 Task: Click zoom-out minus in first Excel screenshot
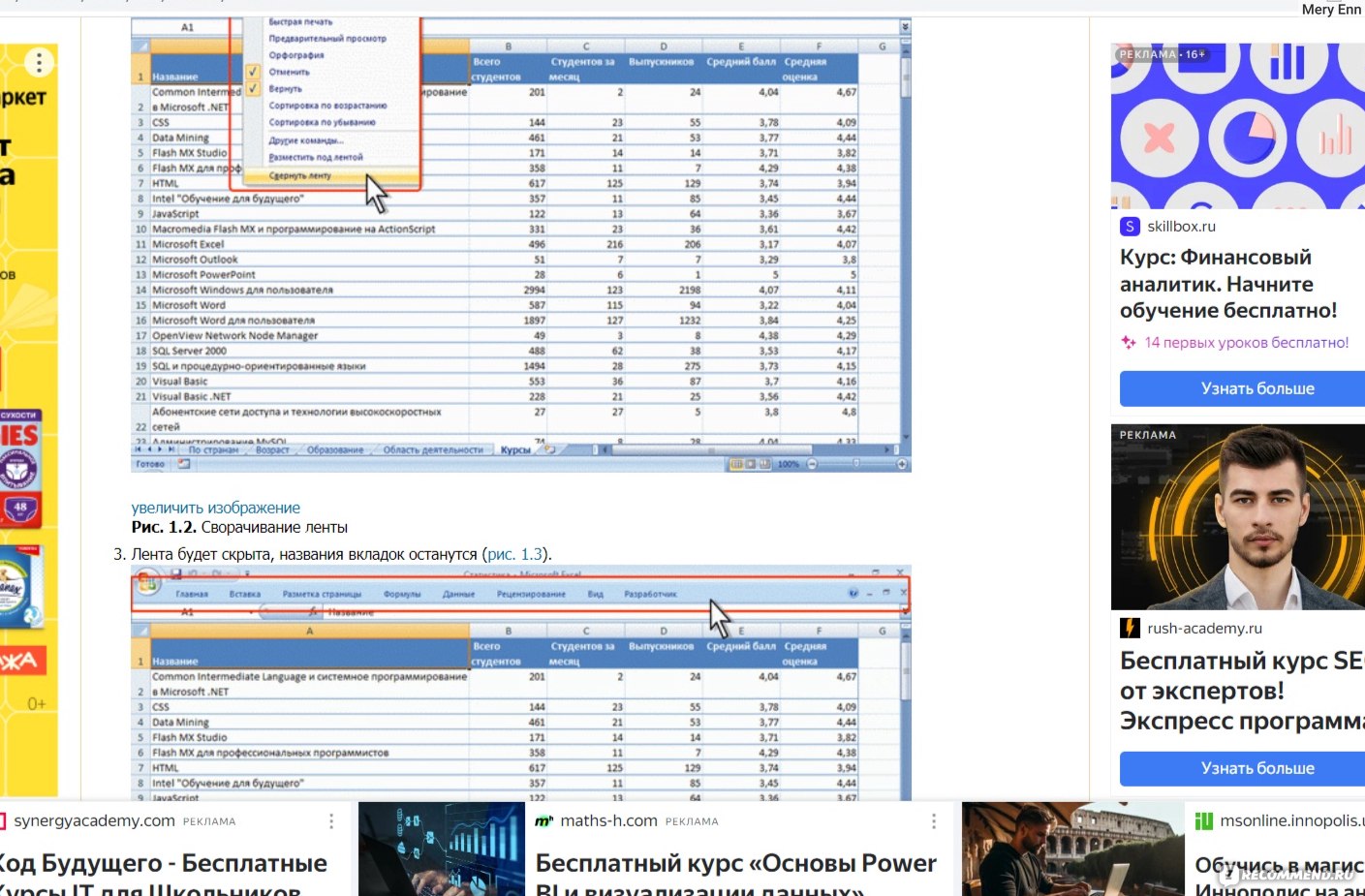coord(812,464)
